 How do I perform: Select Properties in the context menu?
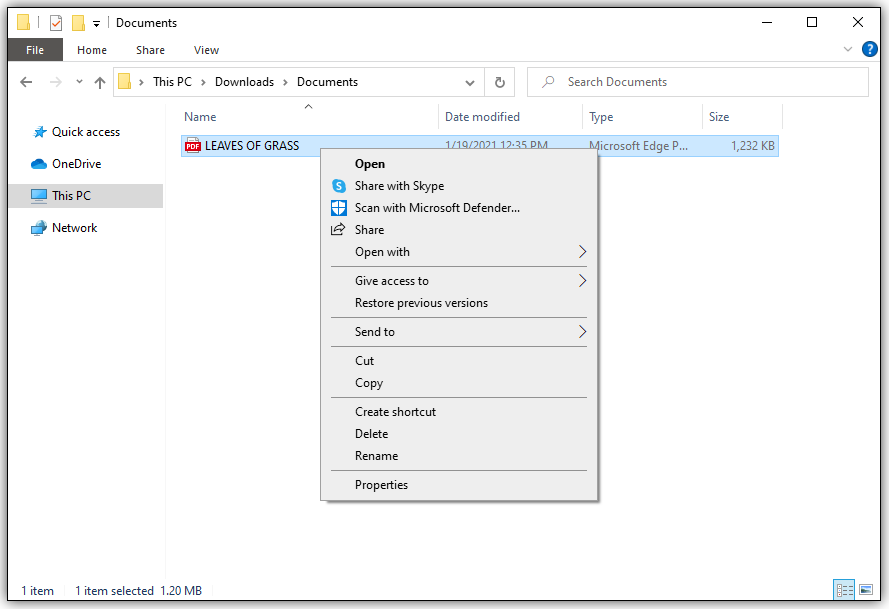click(x=381, y=485)
